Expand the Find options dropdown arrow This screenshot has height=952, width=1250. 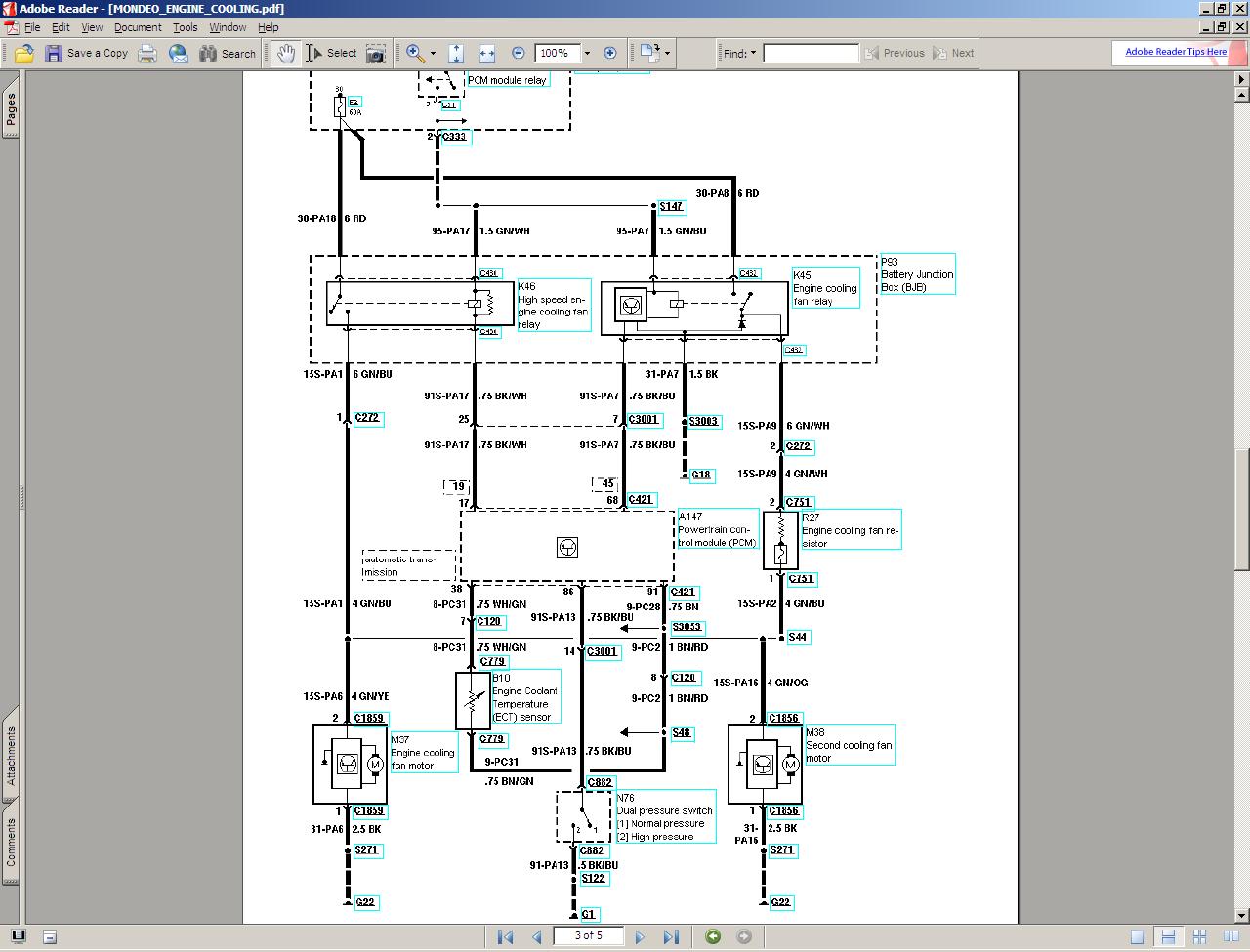tap(753, 53)
